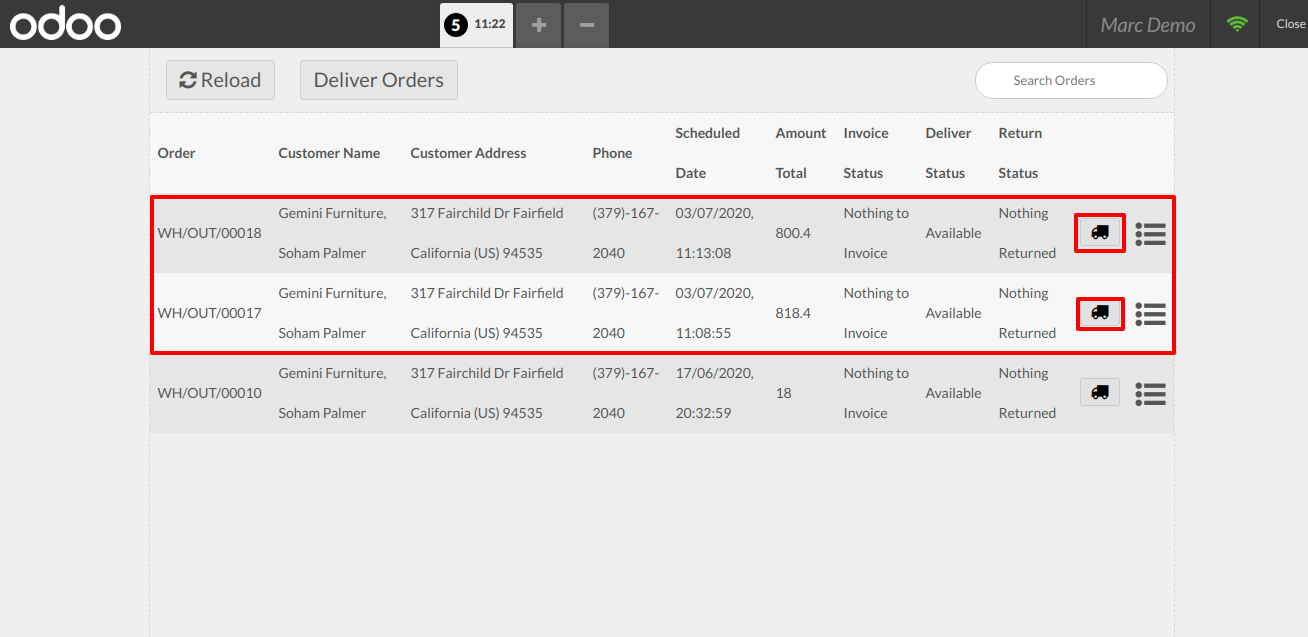Screen dimensions: 1308x637
Task: Click truck icon for order WH/OUT/00010
Action: coord(1100,392)
